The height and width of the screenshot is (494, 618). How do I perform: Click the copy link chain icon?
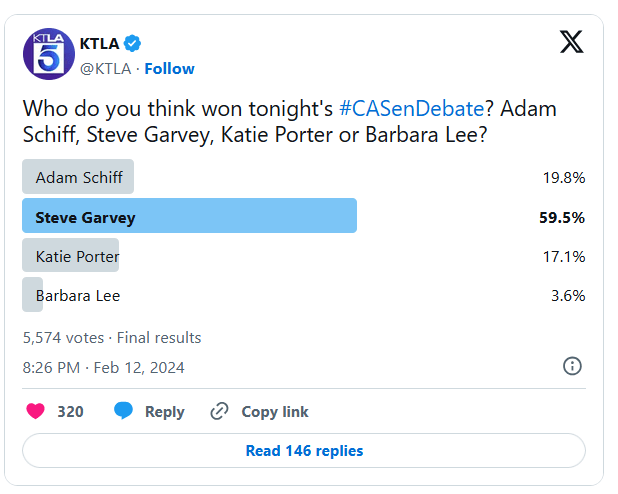(220, 411)
